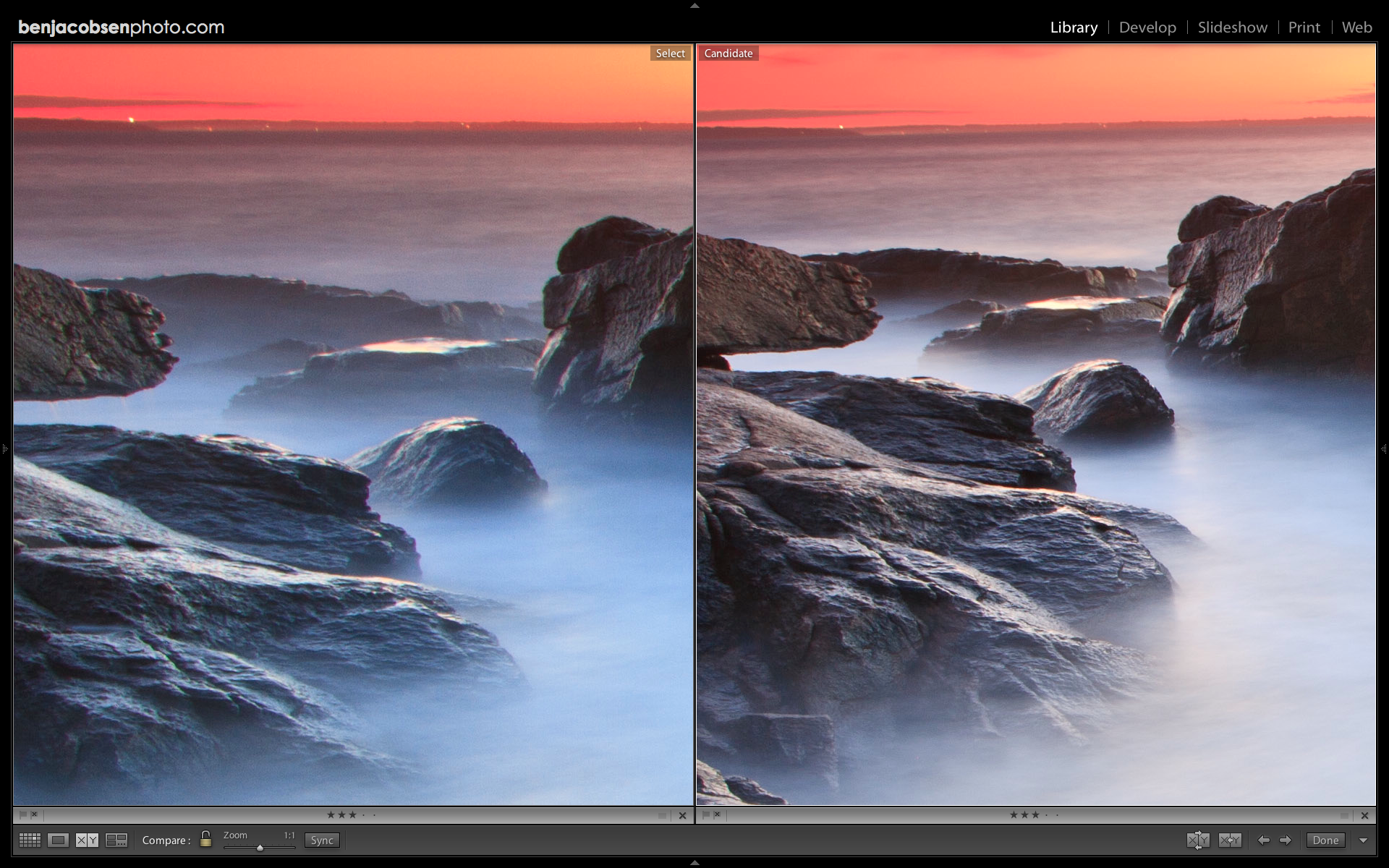Flag the Select photo as pick

22,814
